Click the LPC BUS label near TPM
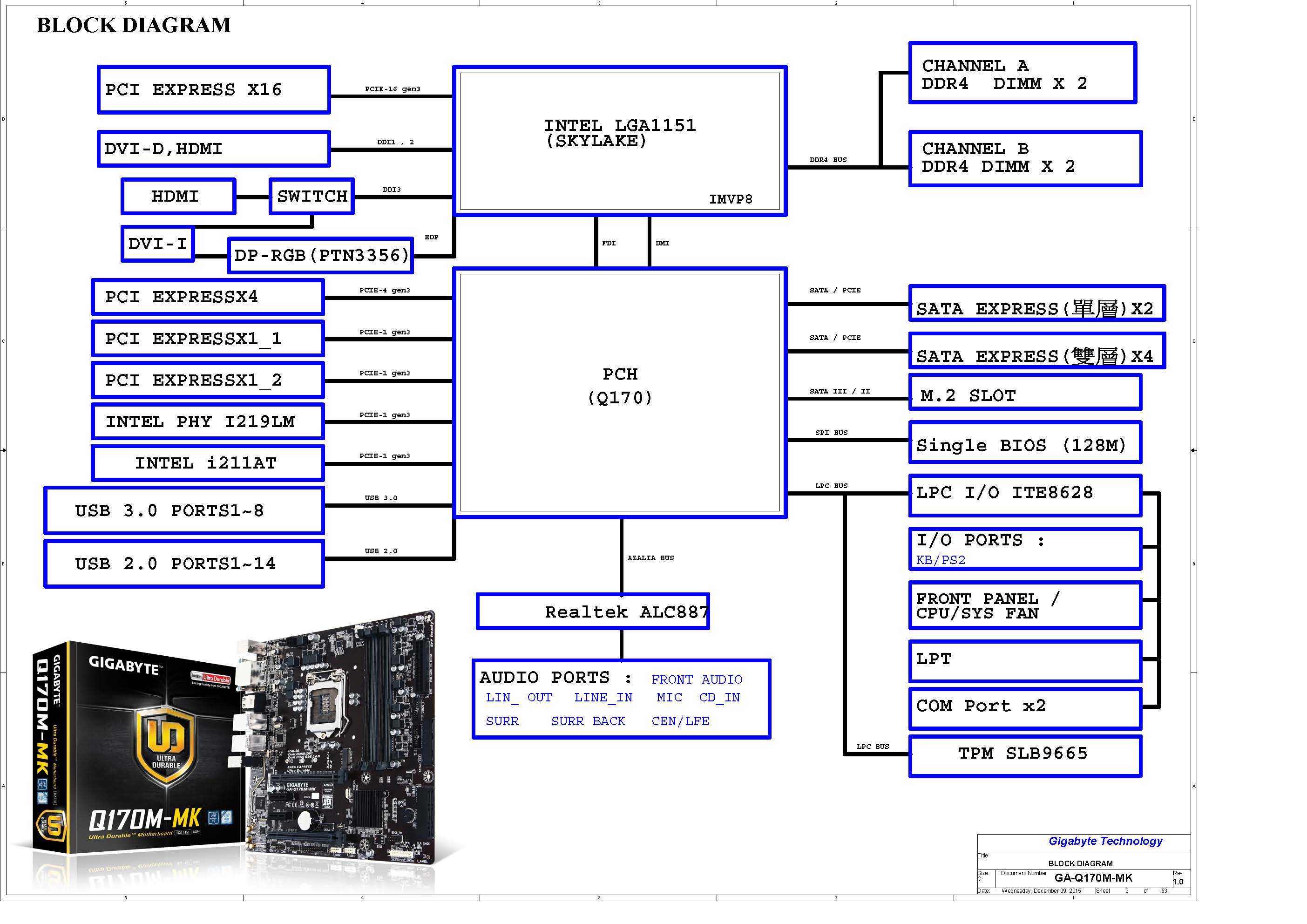 point(873,747)
